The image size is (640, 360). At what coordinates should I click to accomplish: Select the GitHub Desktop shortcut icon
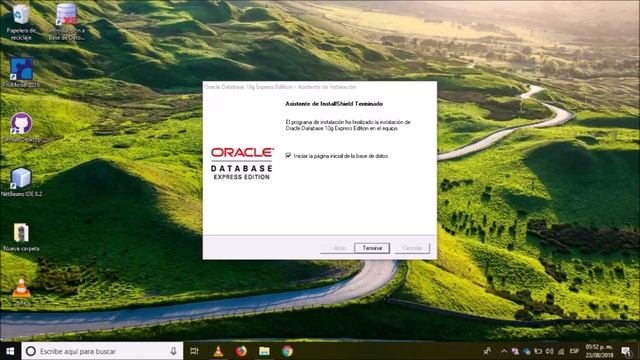[21, 127]
